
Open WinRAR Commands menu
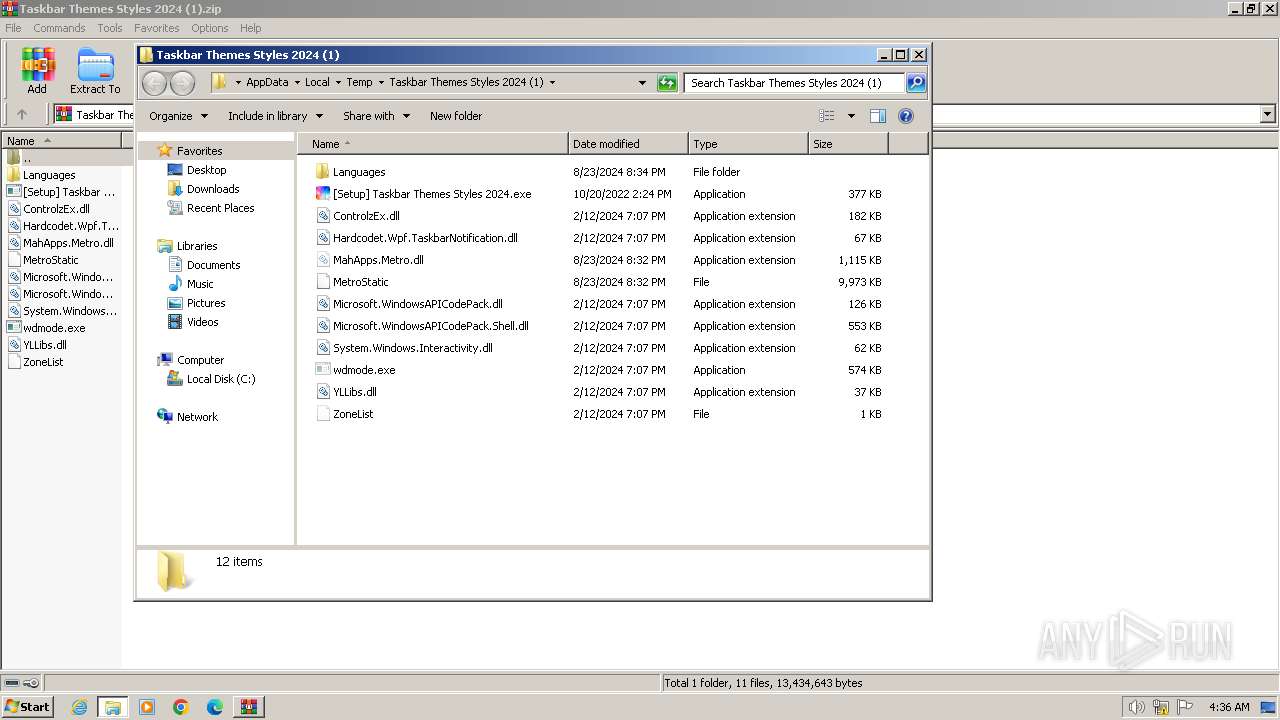click(59, 28)
